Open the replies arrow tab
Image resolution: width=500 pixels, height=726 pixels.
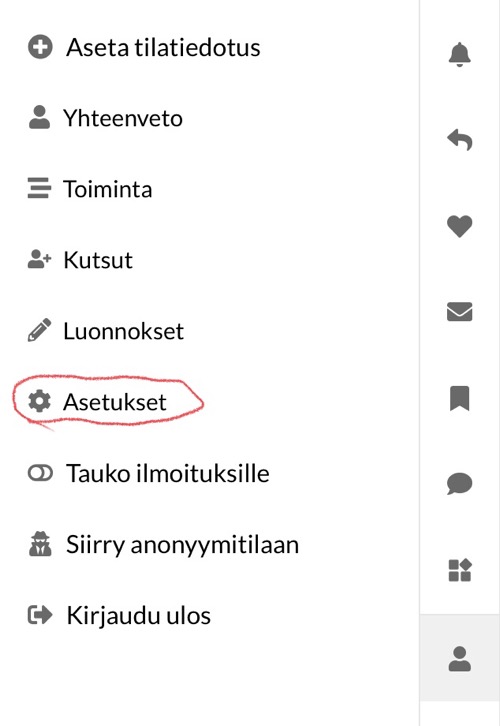click(x=459, y=140)
